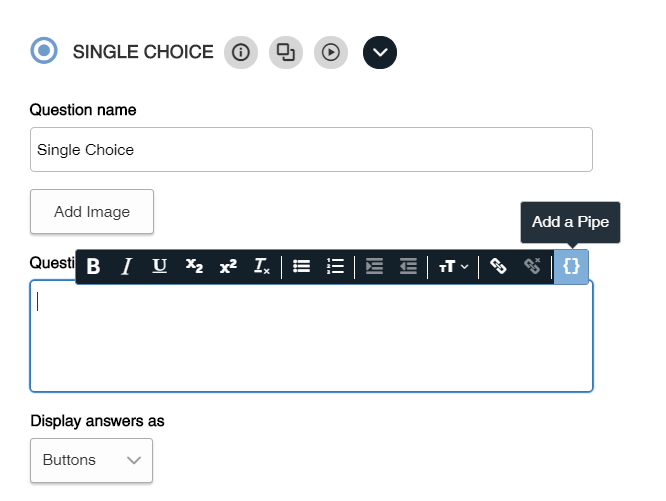Insert a bulleted list
The image size is (666, 501).
coord(301,266)
